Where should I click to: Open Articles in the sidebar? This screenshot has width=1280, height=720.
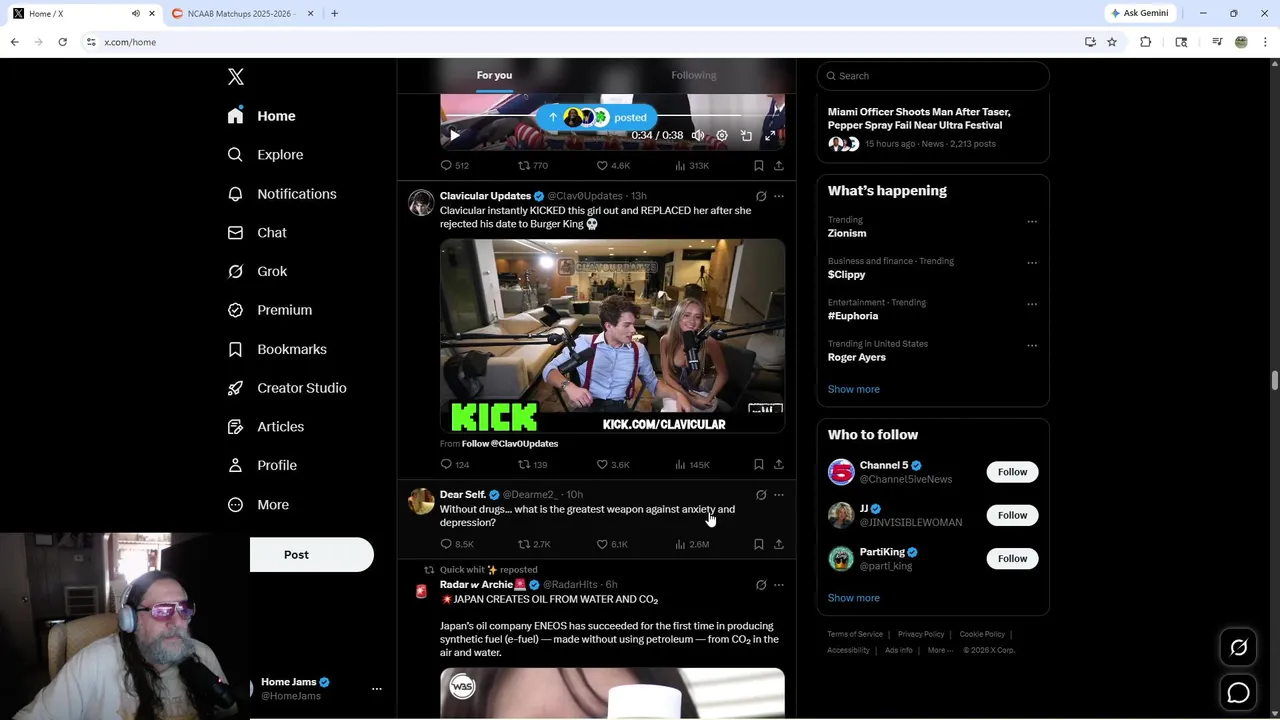[x=266, y=427]
